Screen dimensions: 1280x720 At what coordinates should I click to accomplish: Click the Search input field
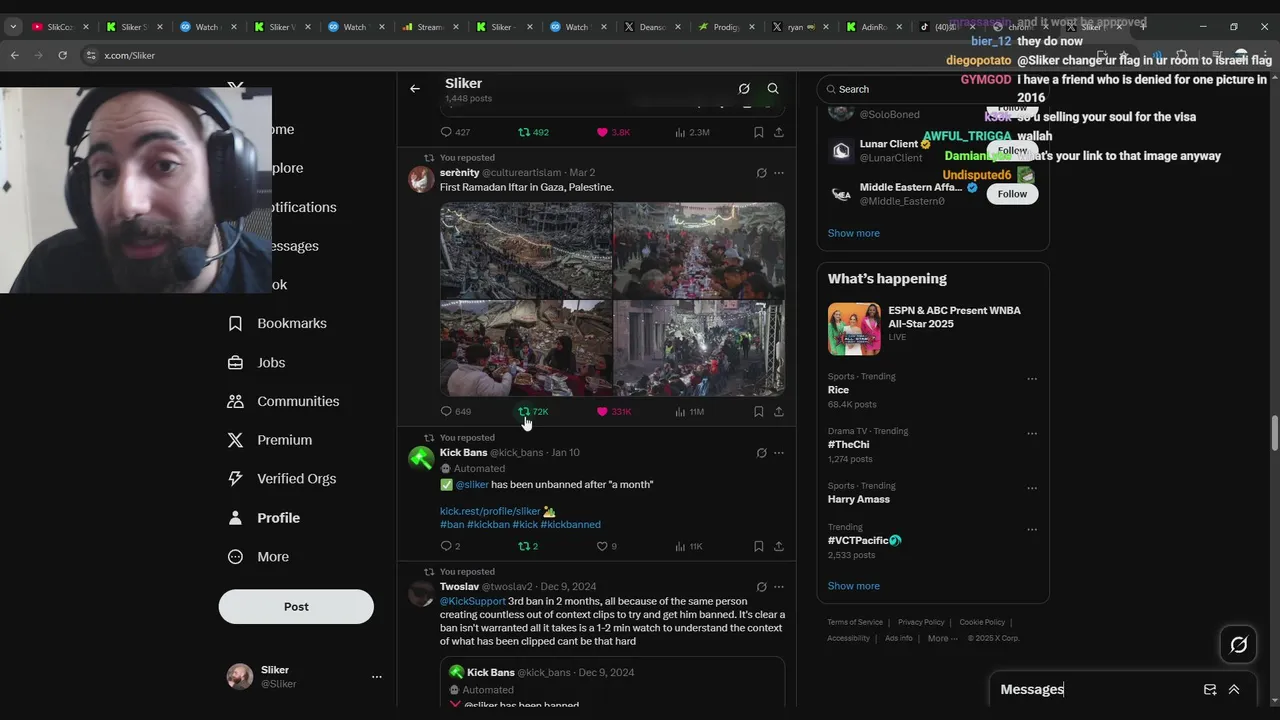coord(932,89)
